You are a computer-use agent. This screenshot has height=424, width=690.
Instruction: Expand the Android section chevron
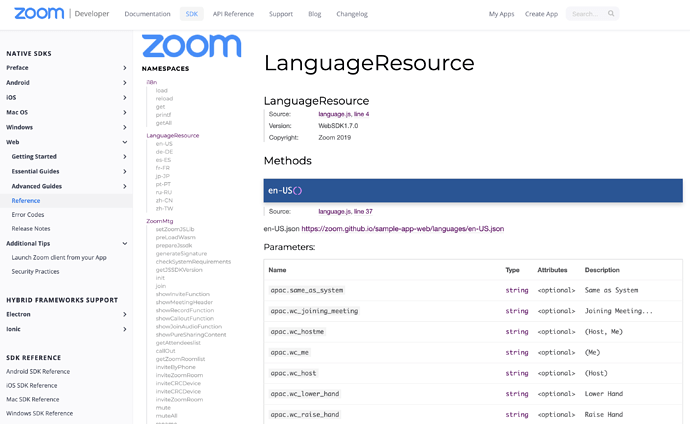click(125, 83)
